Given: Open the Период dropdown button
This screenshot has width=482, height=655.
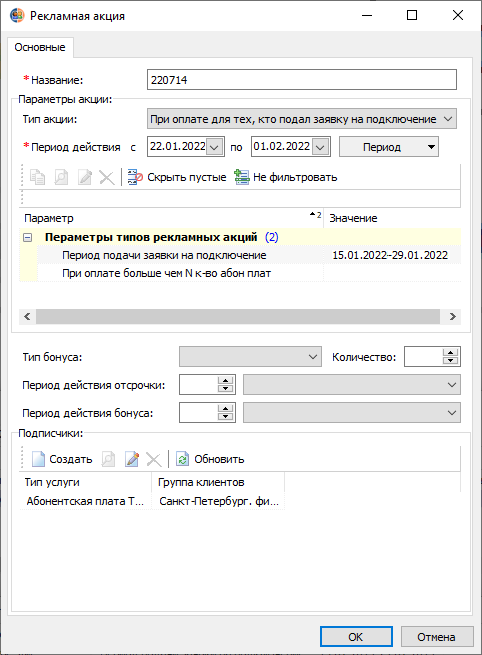Looking at the screenshot, I should (389, 147).
